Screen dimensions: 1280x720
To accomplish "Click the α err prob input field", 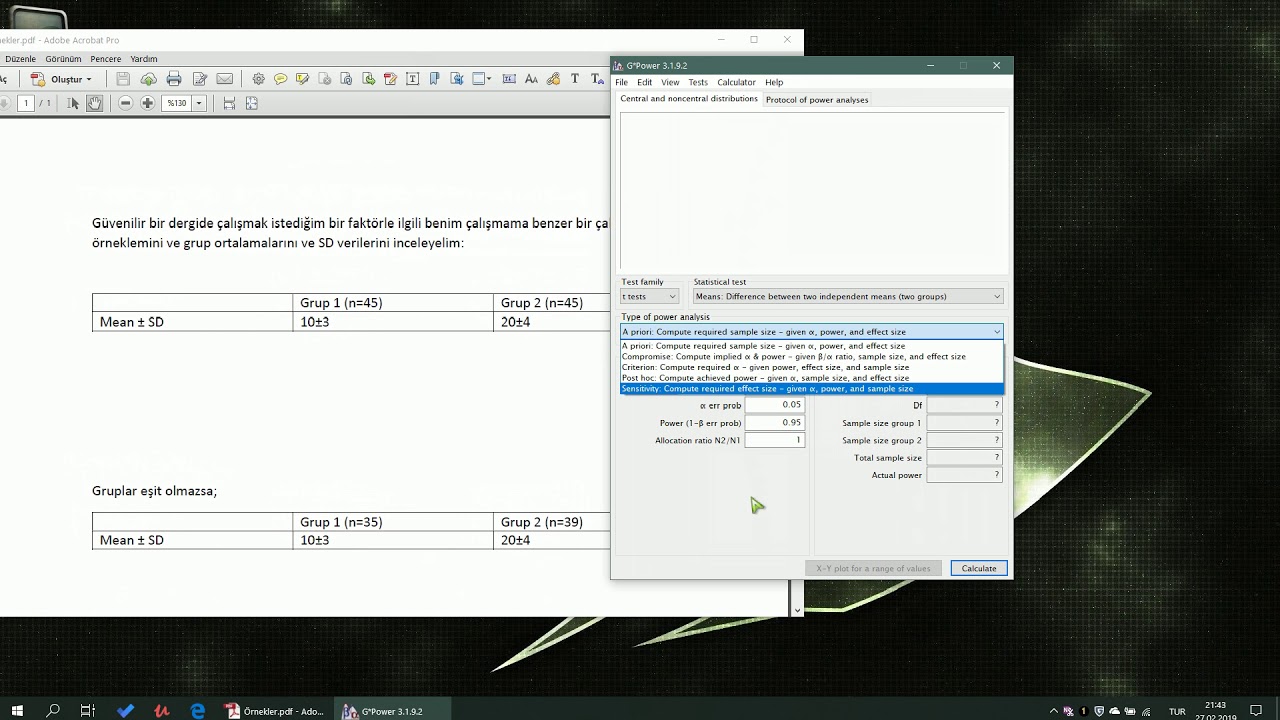I will pos(774,405).
